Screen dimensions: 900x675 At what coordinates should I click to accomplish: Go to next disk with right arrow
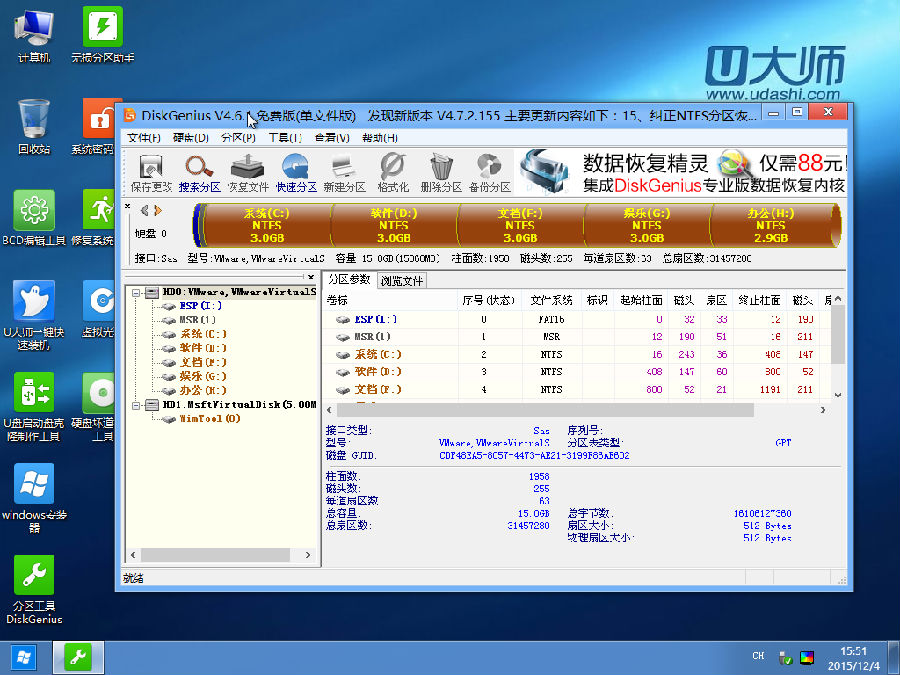click(x=158, y=211)
